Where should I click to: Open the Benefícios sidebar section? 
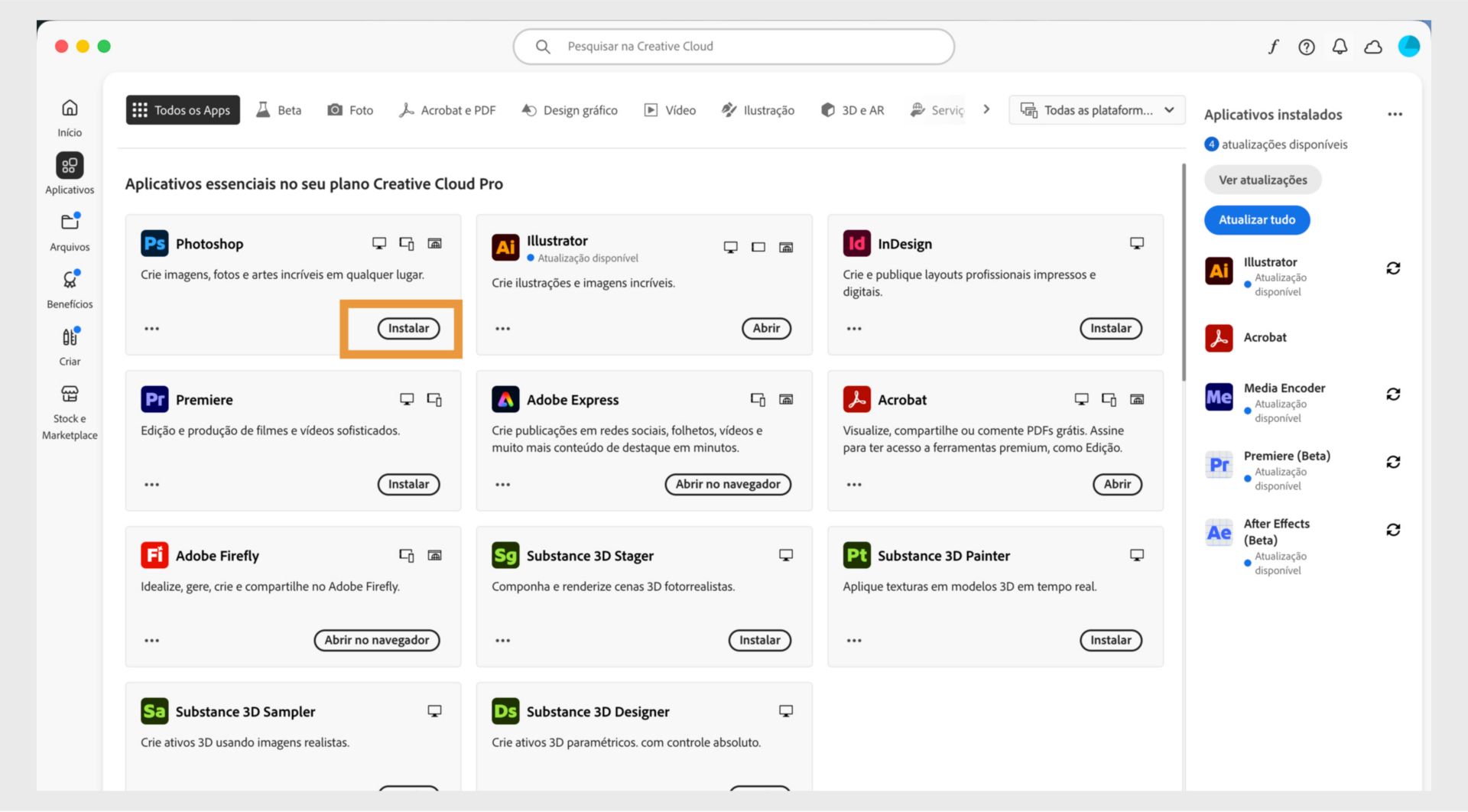point(70,289)
